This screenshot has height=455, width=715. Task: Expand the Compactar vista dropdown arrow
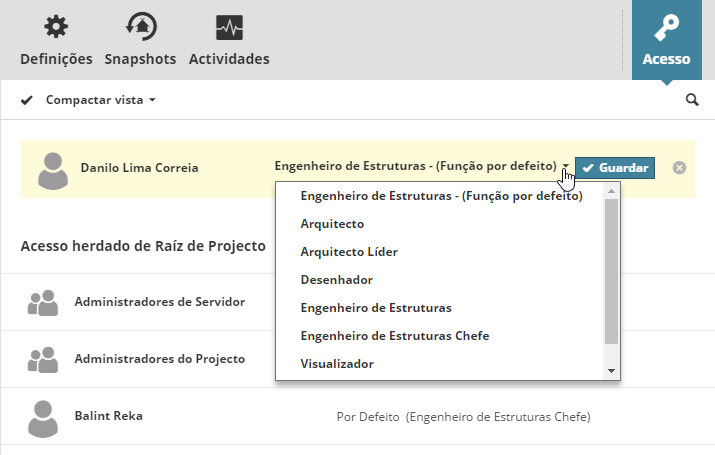tap(152, 101)
